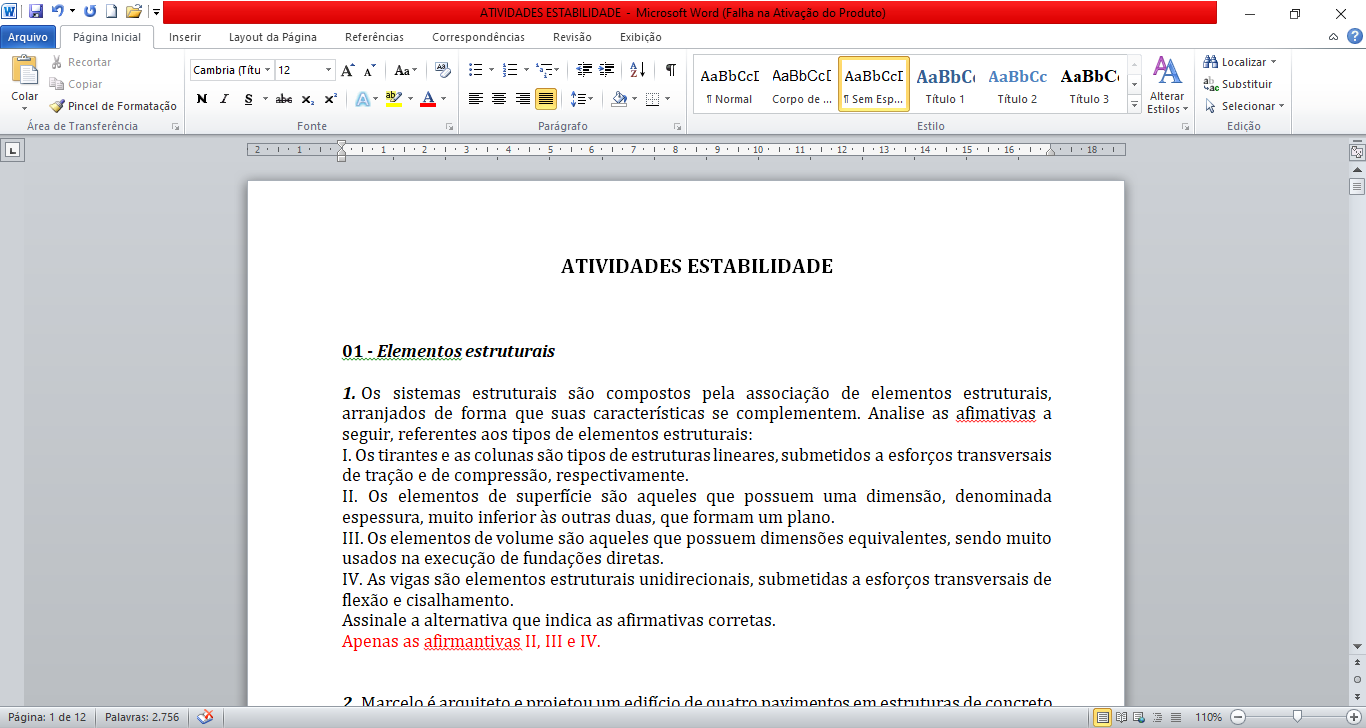
Task: Center align the paragraph text
Action: click(499, 99)
